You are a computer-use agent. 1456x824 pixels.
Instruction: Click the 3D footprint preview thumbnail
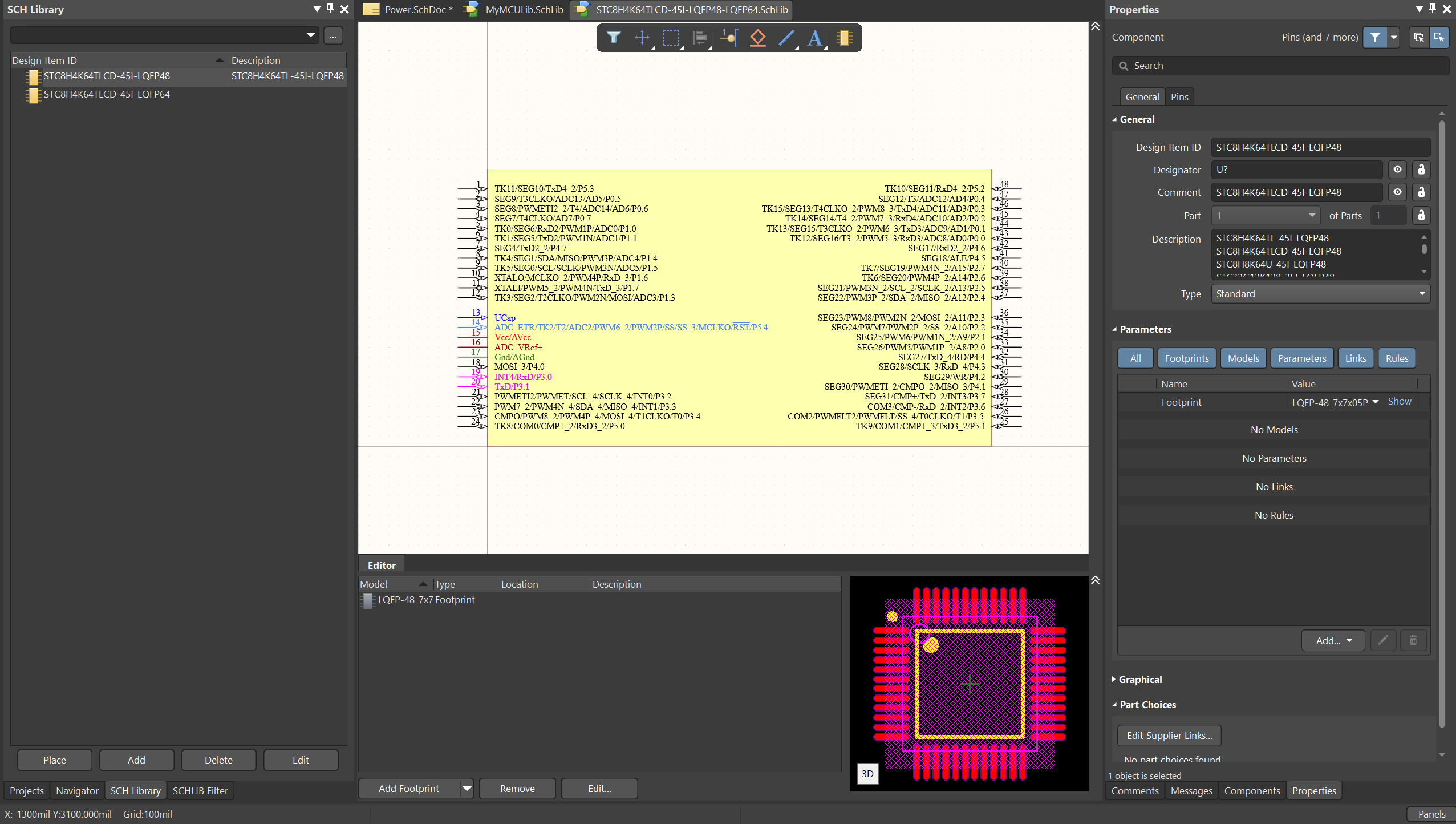[x=867, y=774]
